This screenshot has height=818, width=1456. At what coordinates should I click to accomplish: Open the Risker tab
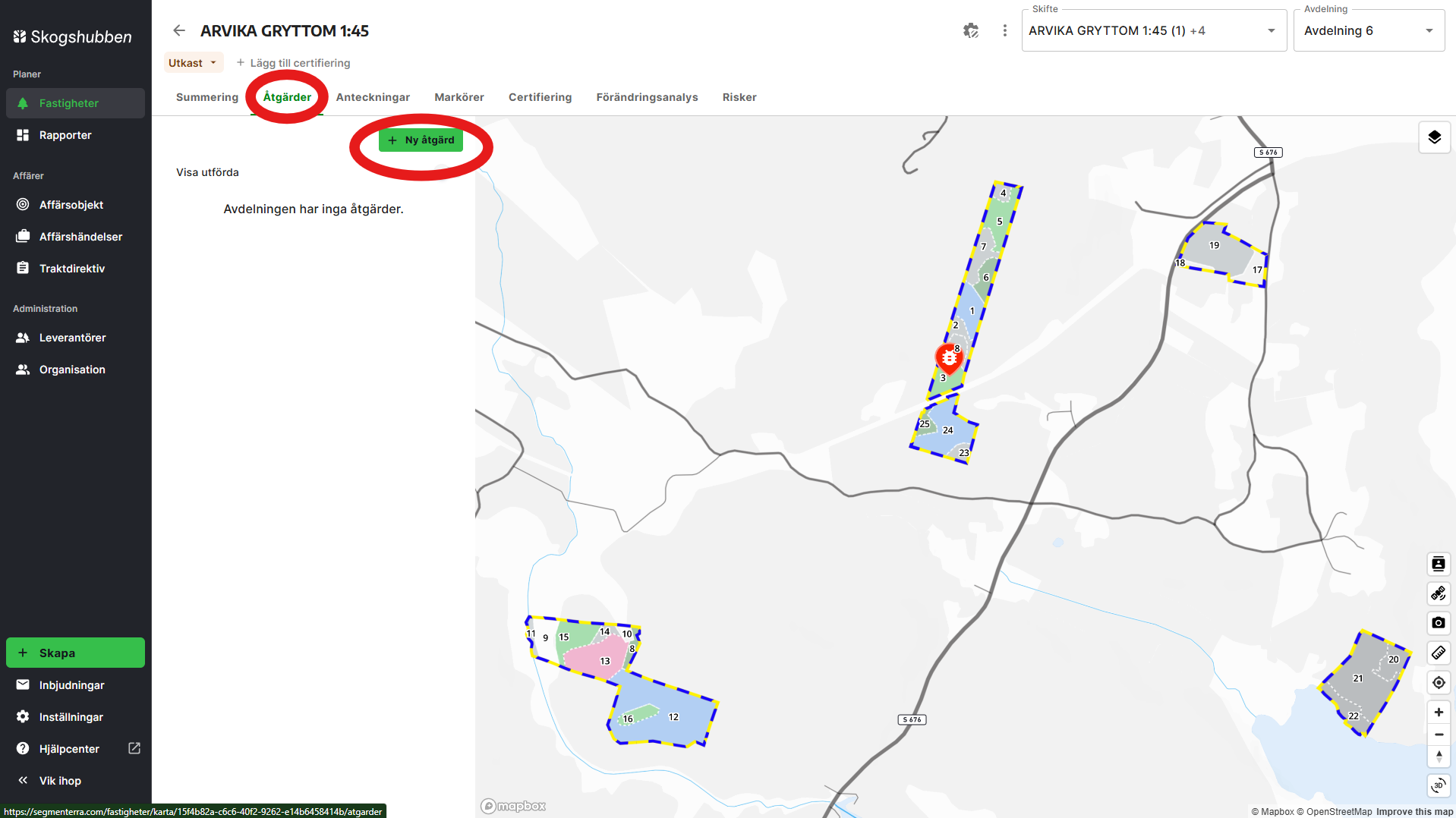point(739,97)
